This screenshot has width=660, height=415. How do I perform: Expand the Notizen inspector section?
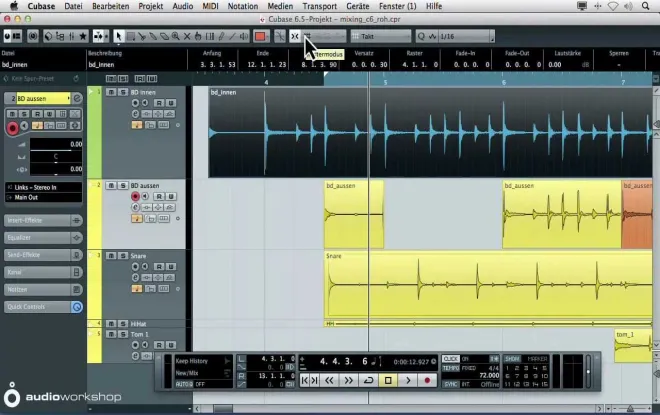[x=43, y=290]
